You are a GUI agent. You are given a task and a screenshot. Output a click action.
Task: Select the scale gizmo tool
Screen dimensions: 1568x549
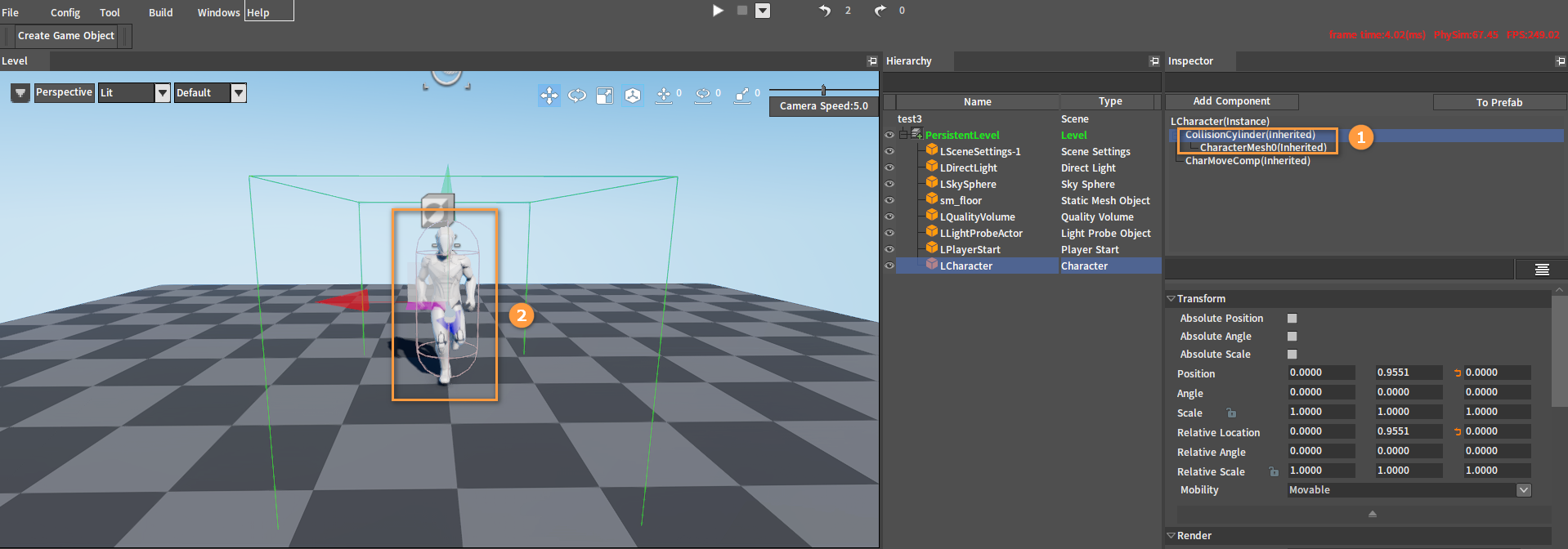tap(605, 96)
